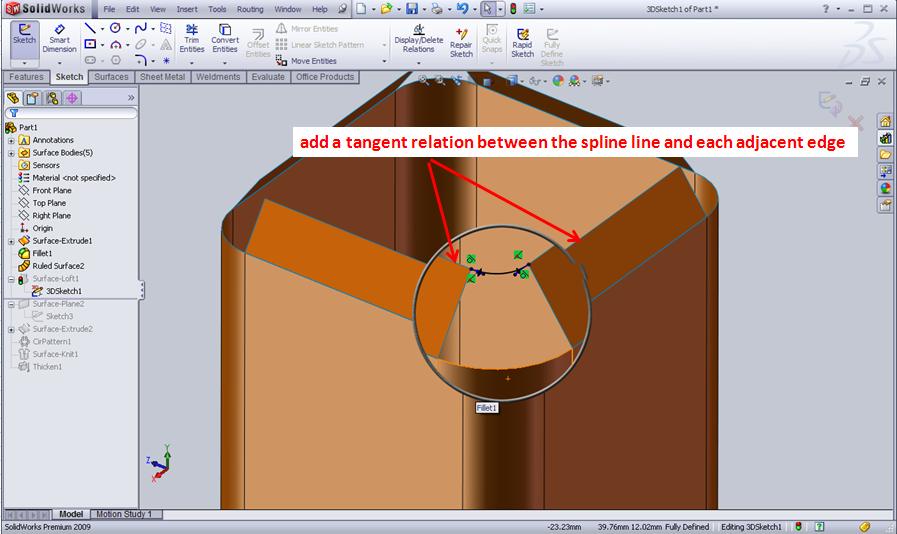The width and height of the screenshot is (897, 534).
Task: Open the Trim Entities dropdown arrow
Action: point(192,62)
